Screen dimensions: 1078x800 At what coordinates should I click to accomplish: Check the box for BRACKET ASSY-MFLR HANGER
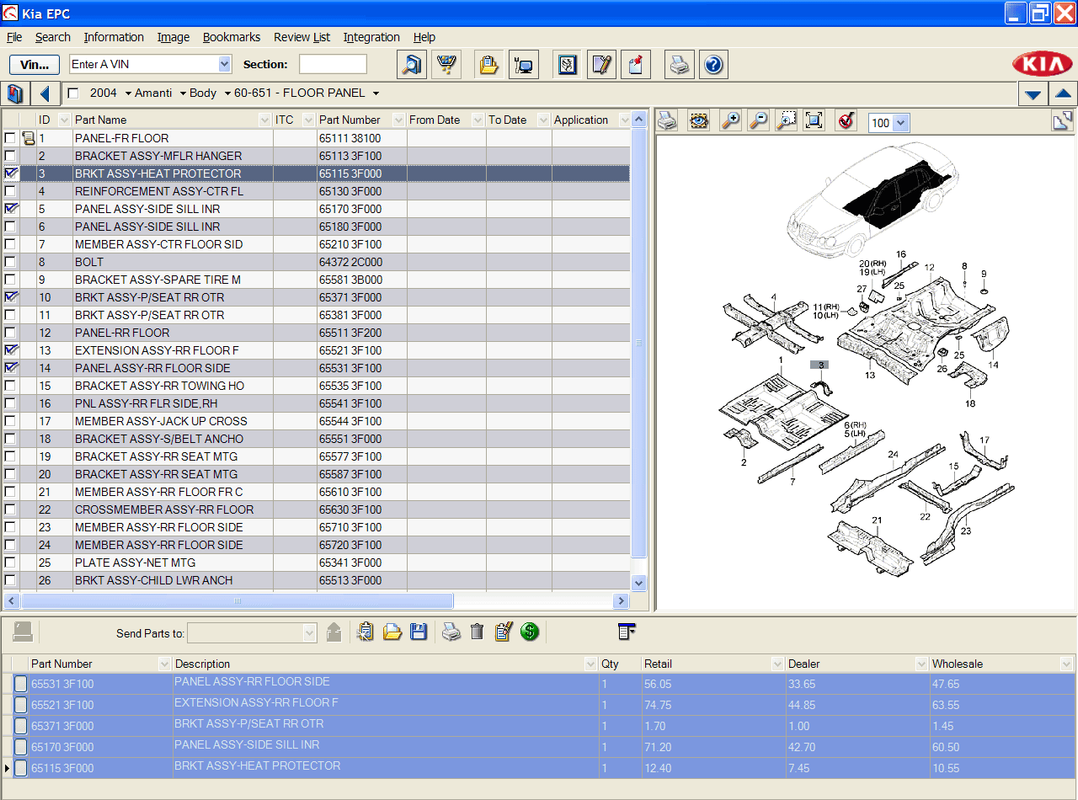coord(10,156)
